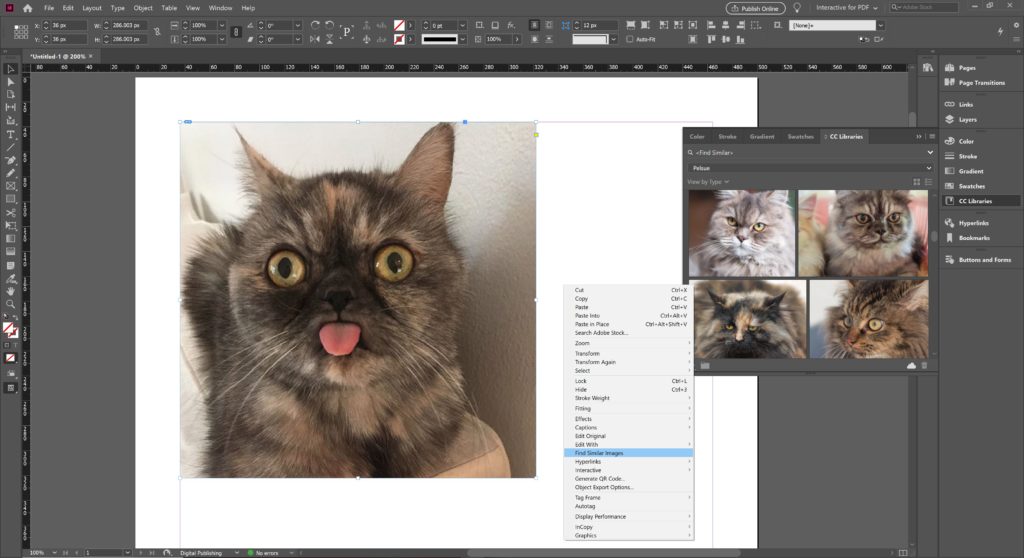Screen dimensions: 1024x558
Task: Toggle the constrain width and height proportions link
Action: (x=157, y=32)
